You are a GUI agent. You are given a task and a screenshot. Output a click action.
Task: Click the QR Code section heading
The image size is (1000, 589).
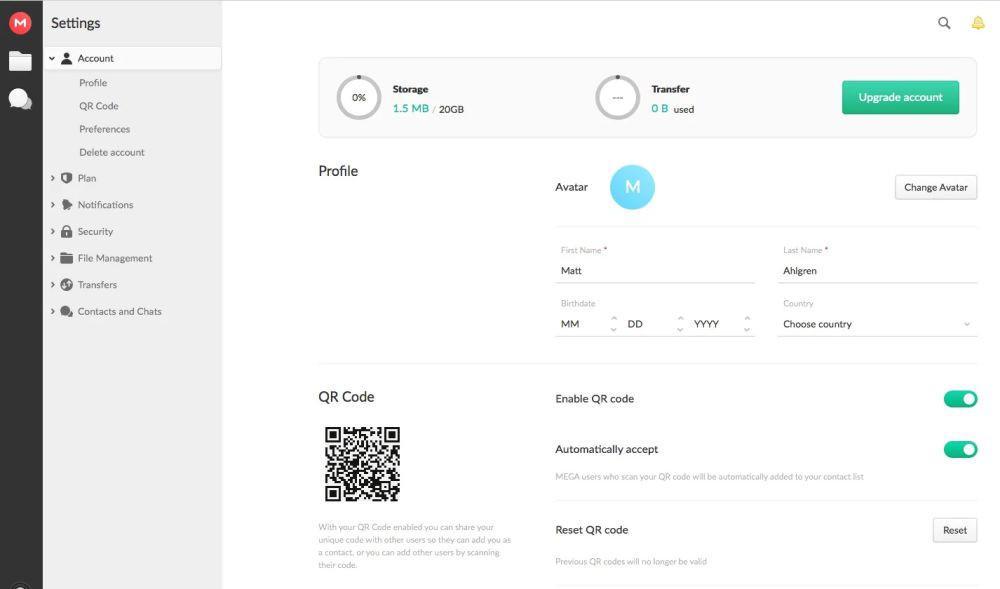pyautogui.click(x=346, y=397)
